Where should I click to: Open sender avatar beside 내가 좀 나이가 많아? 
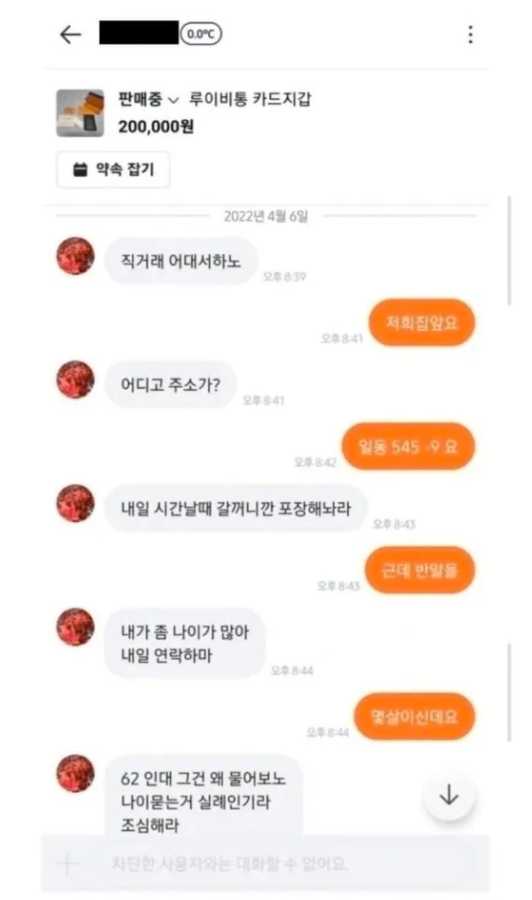tap(75, 627)
